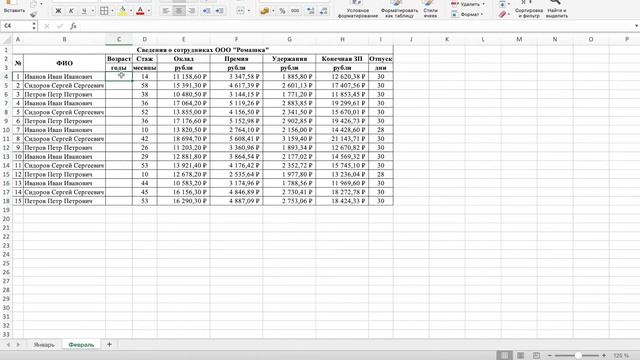Toggle underline formatting (Ч)
The image size is (640, 360).
[84, 11]
